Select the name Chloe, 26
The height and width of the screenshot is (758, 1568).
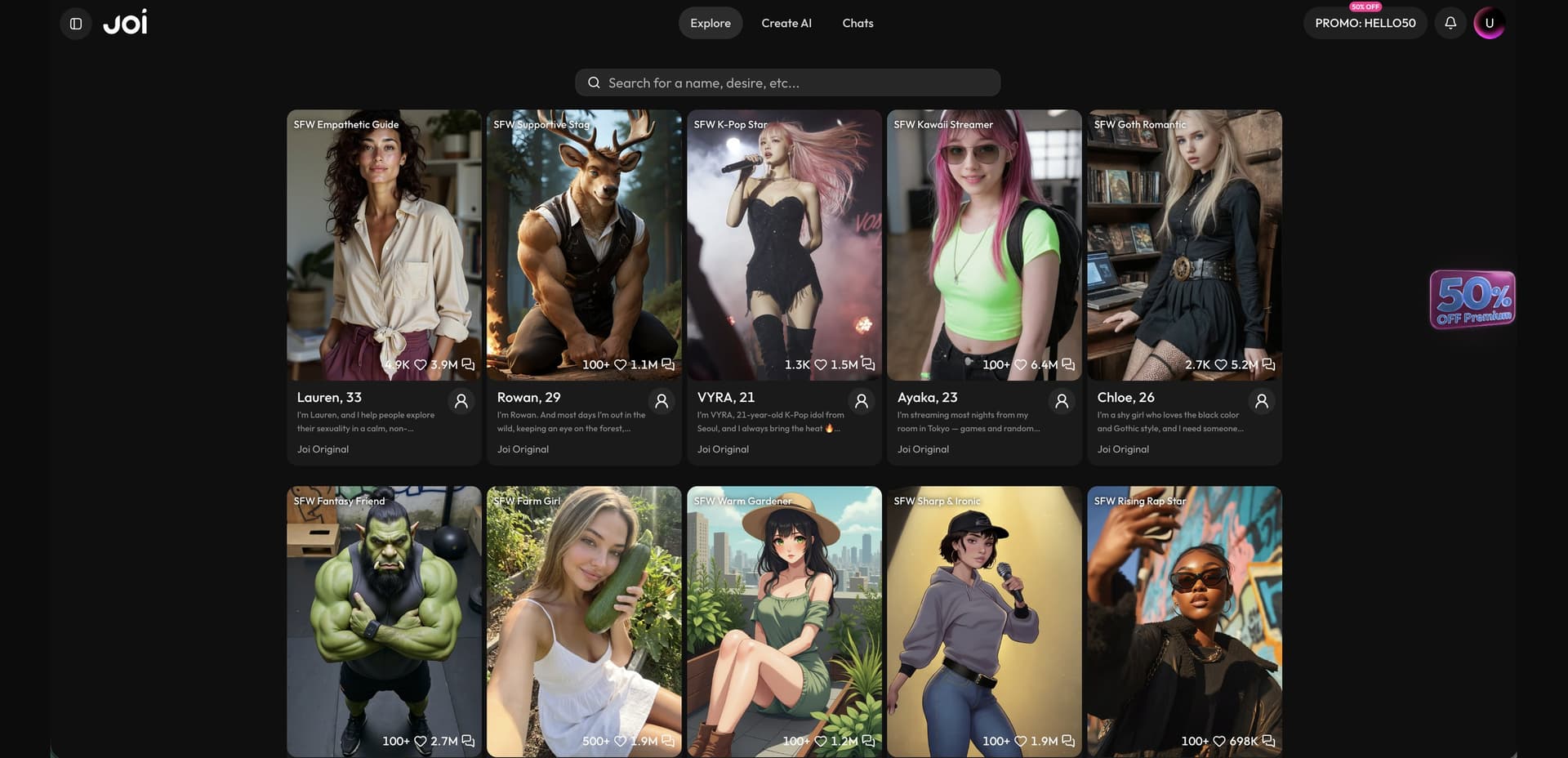tap(1125, 398)
